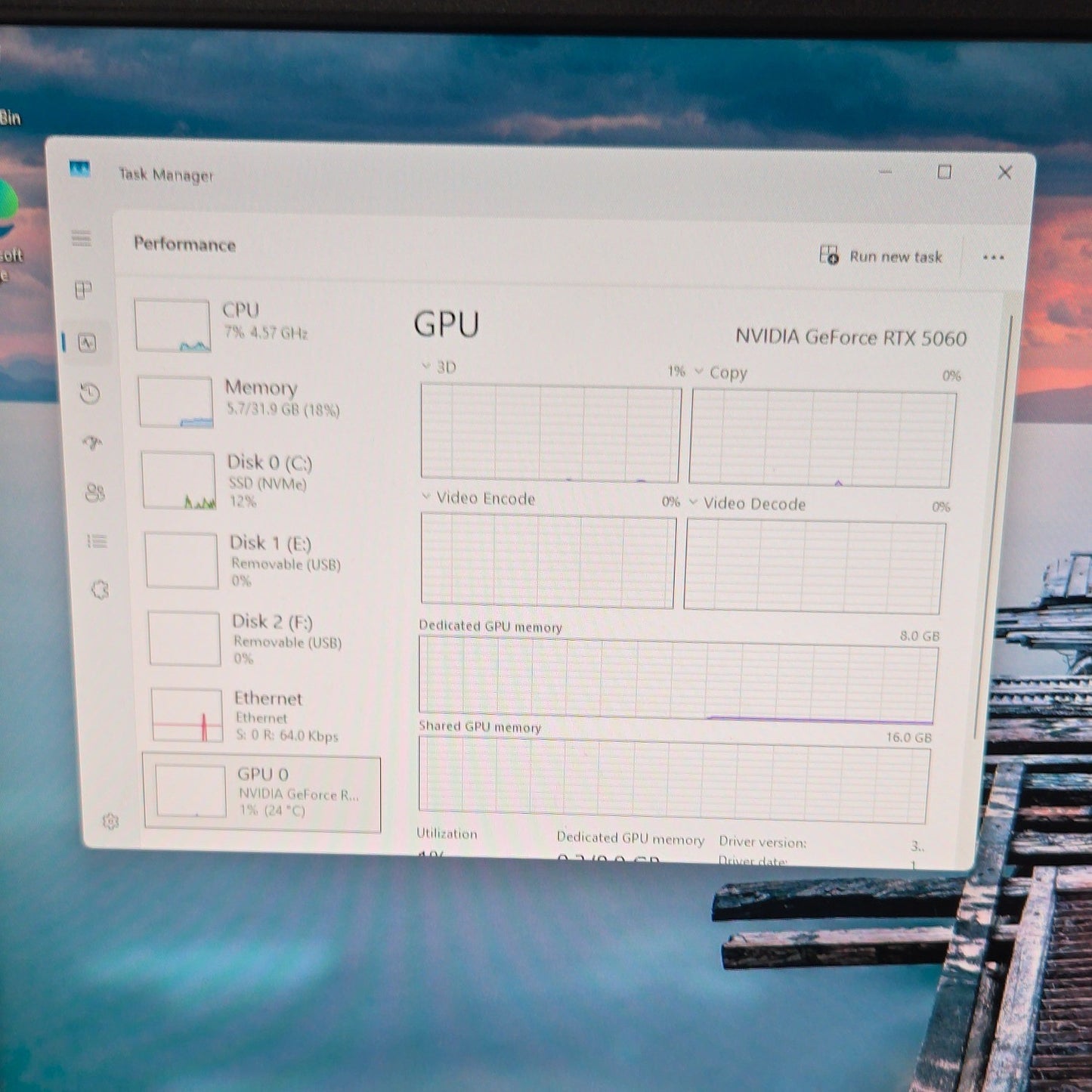Viewport: 1092px width, 1092px height.
Task: Click the Copy usage graph
Action: (x=822, y=439)
